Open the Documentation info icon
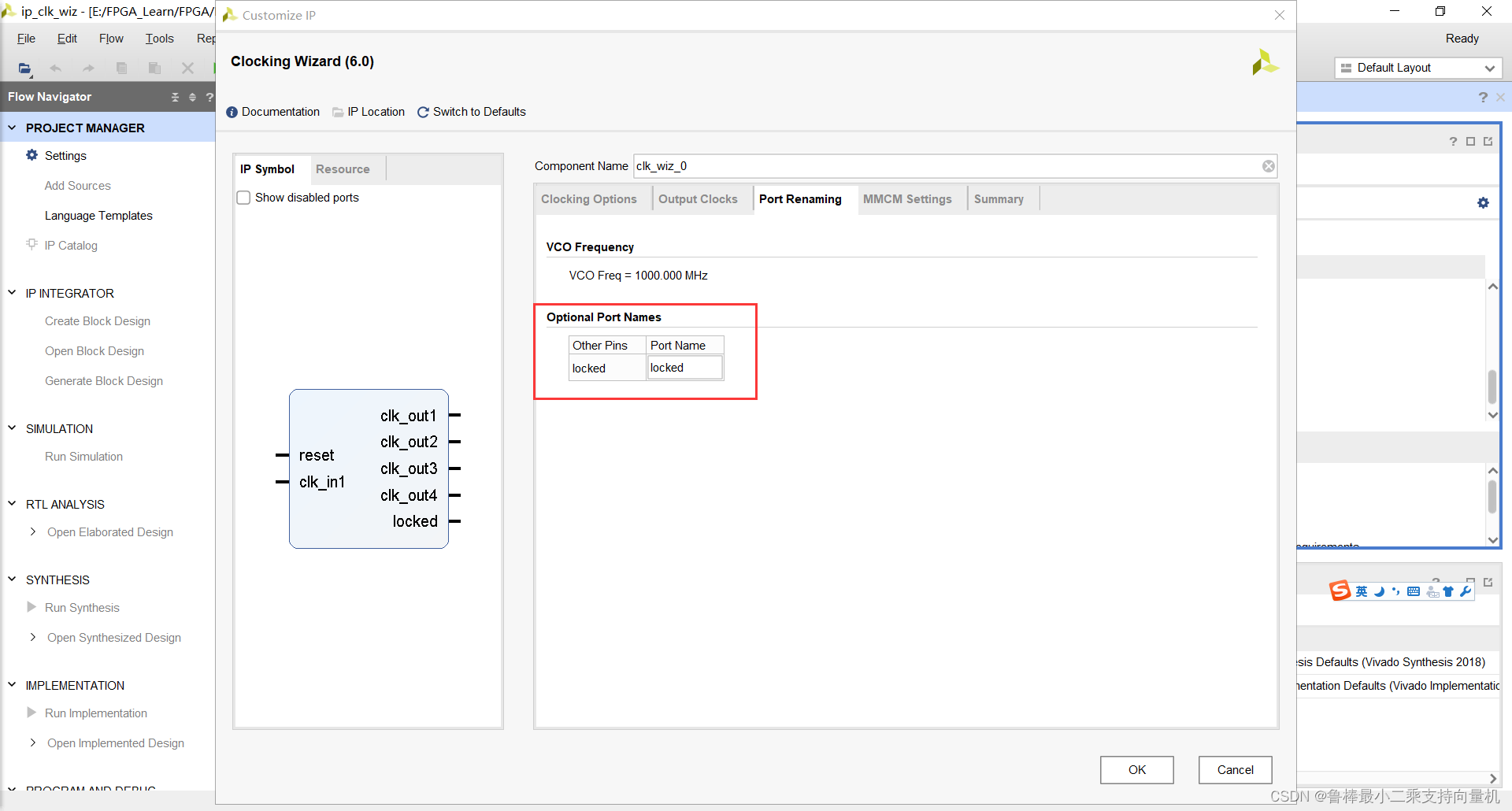The width and height of the screenshot is (1512, 811). click(232, 113)
